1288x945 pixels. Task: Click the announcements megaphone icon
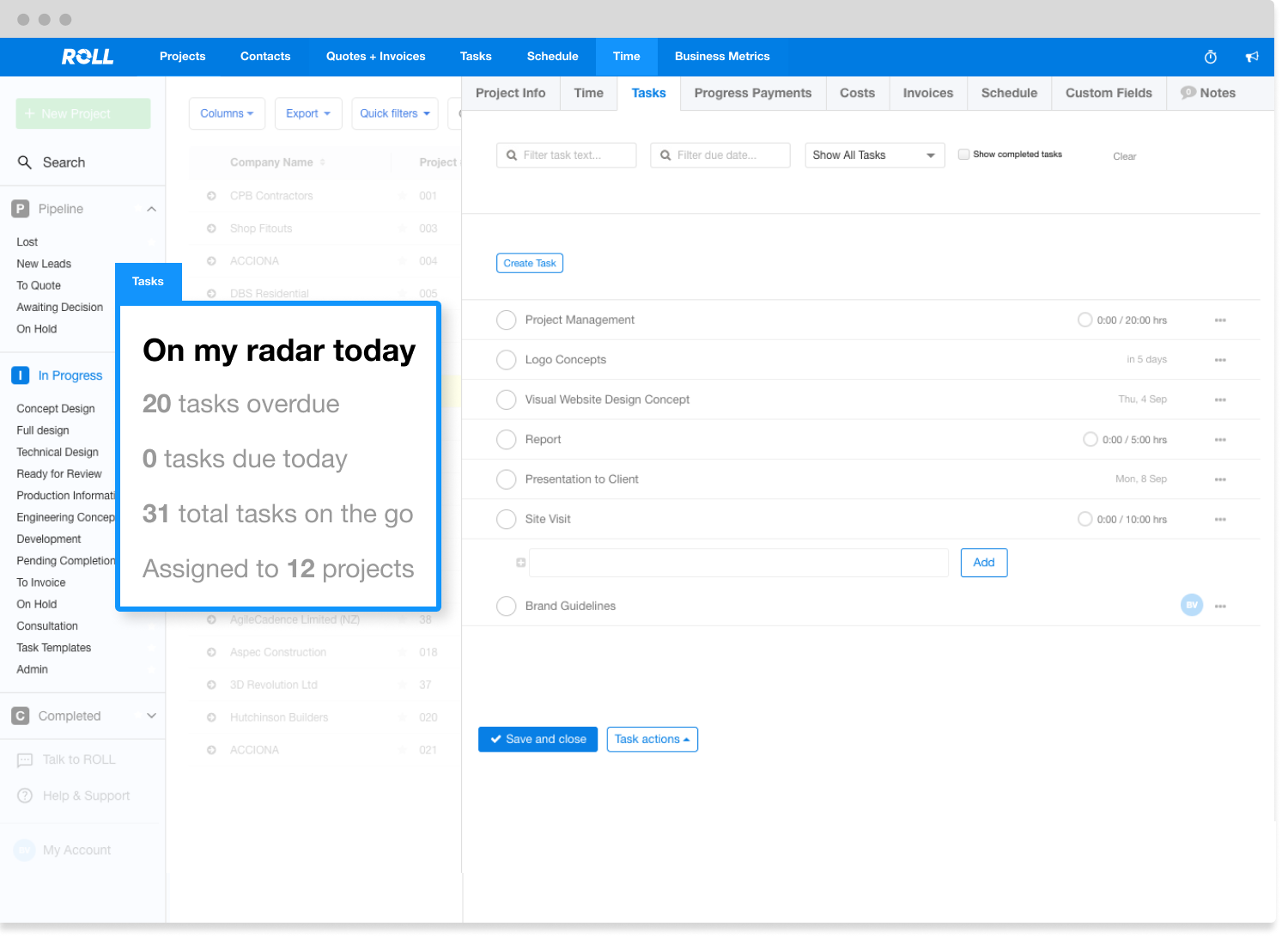[1252, 57]
